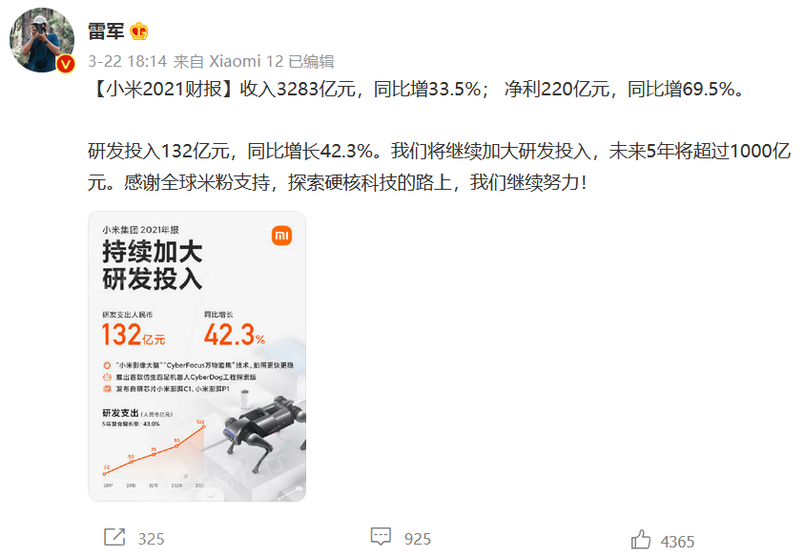This screenshot has width=800, height=557.
Task: Open comments via speech bubble icon
Action: point(381,537)
